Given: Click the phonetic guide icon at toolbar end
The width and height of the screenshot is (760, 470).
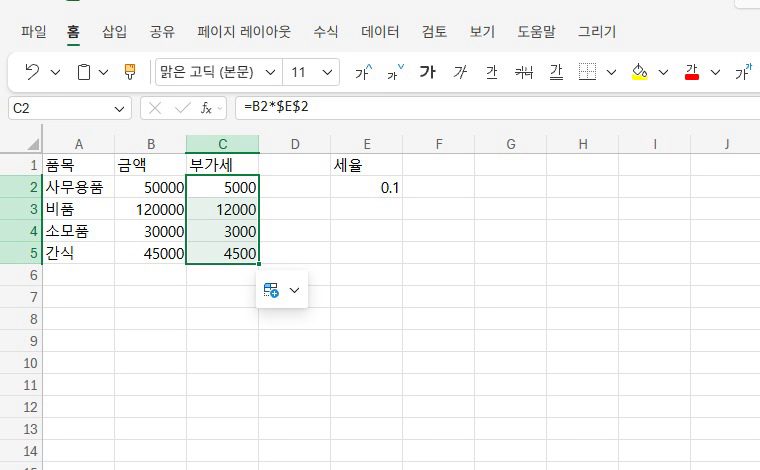Looking at the screenshot, I should (x=743, y=72).
